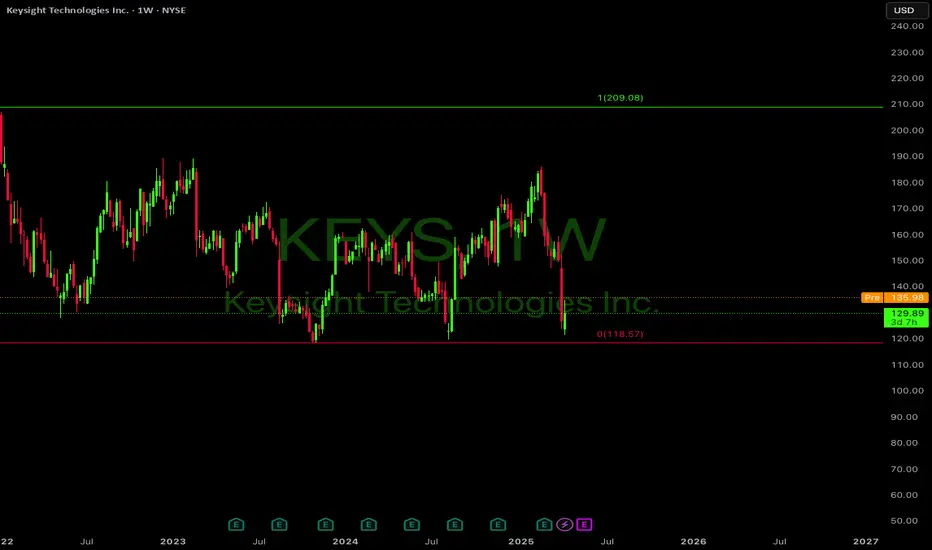Select the 0(118.57) Fibonacci level label
Screen dimensions: 932x550
click(620, 334)
